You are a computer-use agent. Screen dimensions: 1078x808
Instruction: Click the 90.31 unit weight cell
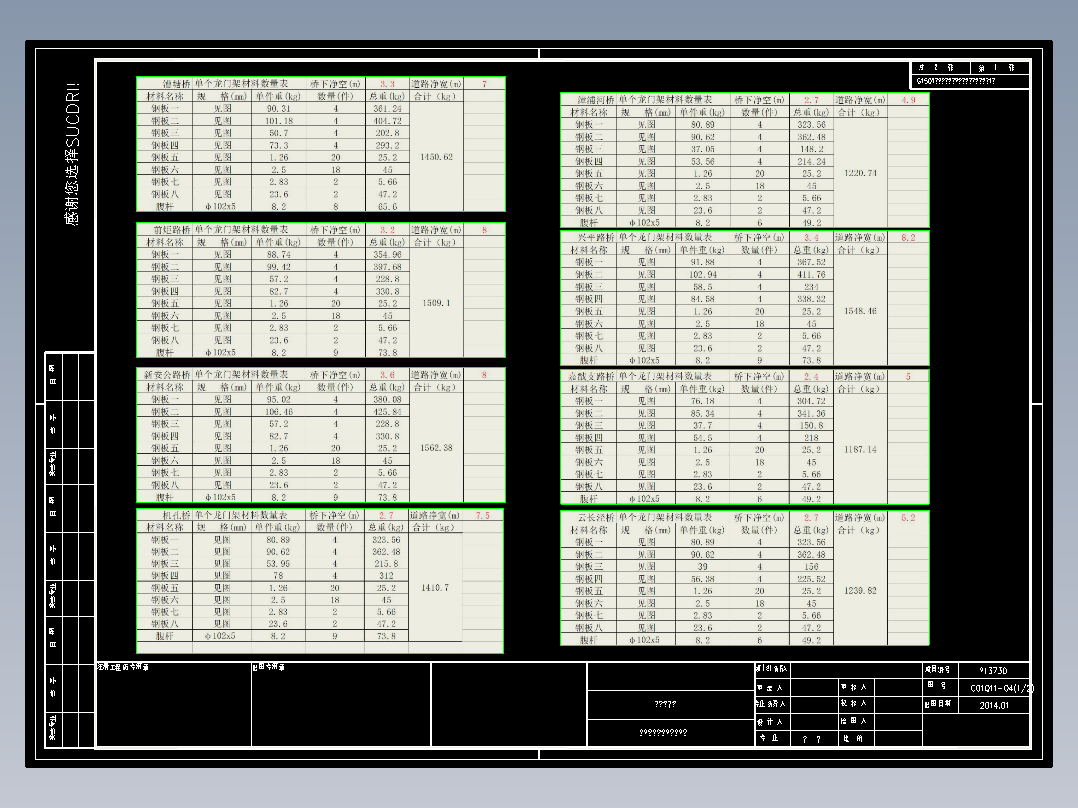[278, 109]
